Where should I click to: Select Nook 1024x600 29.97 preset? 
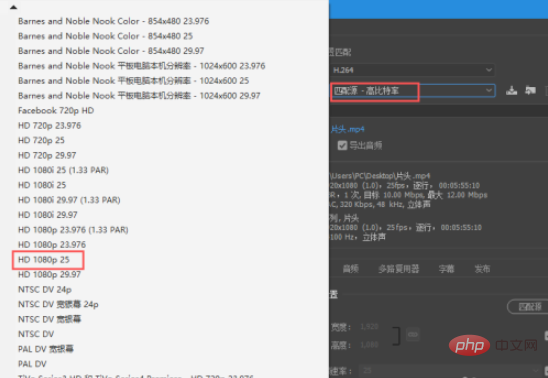pos(139,96)
